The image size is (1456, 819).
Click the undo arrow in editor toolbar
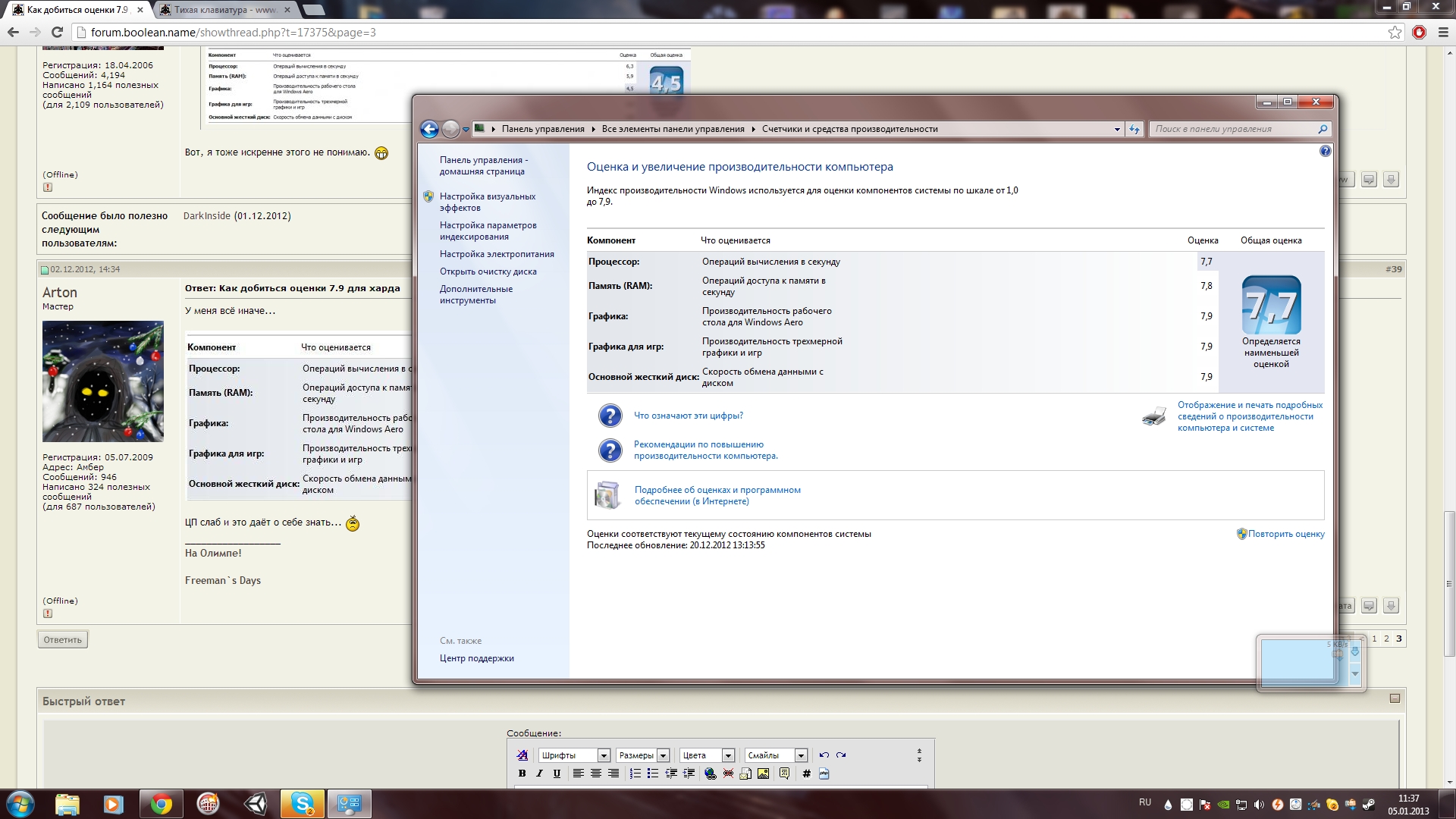824,755
